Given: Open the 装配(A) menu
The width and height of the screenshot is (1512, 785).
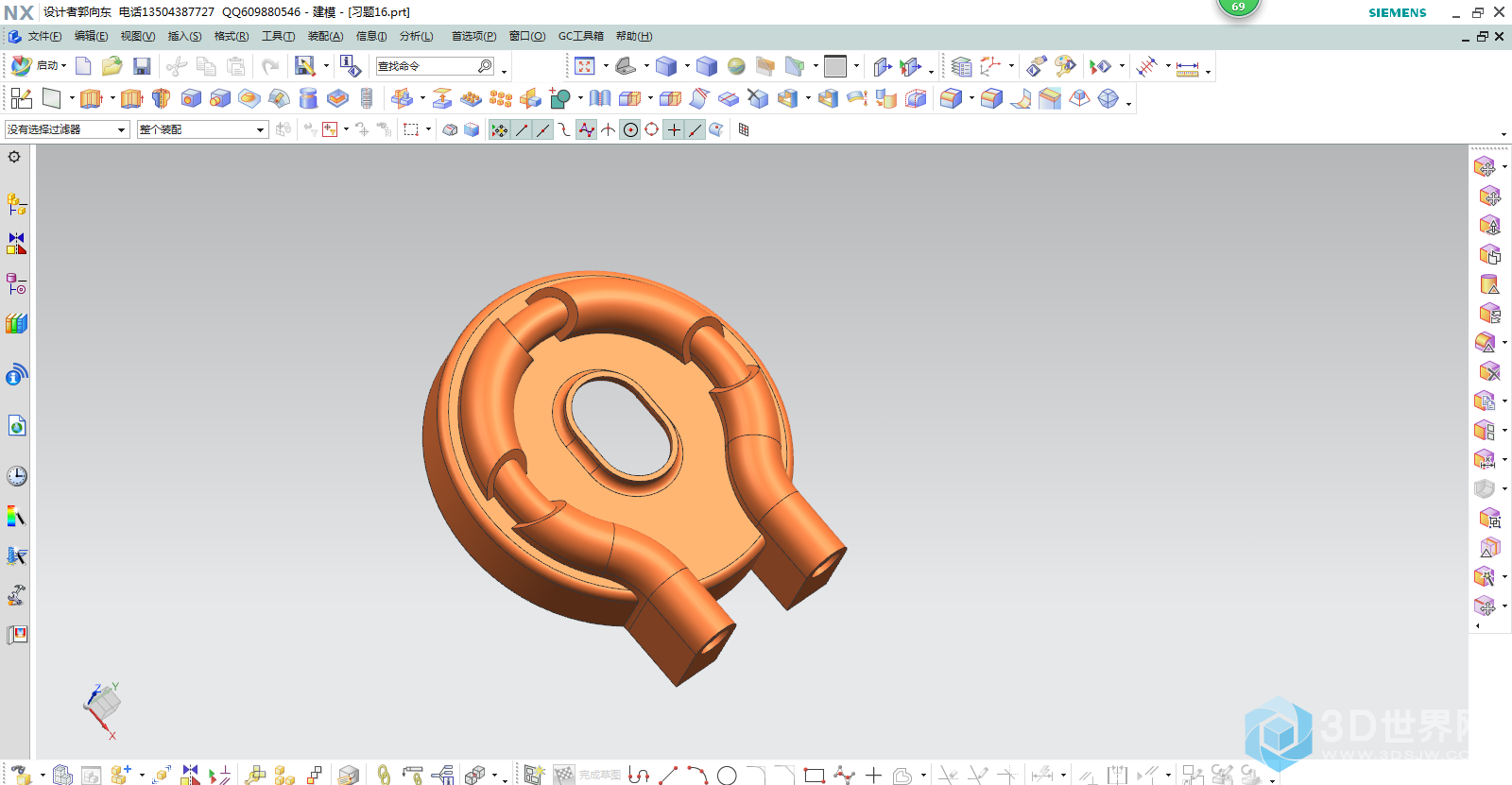Looking at the screenshot, I should coord(325,36).
